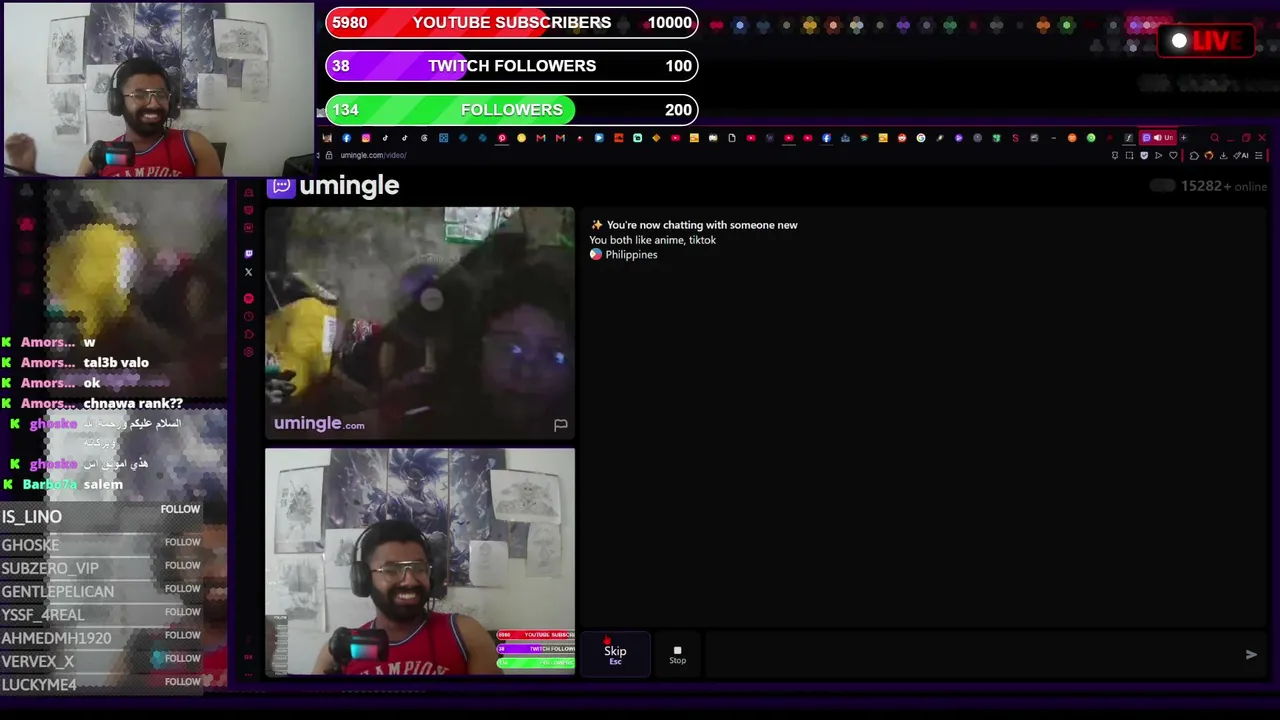The height and width of the screenshot is (720, 1280).
Task: Click FOLLOW next to GENTLEPELICAN
Action: (x=182, y=588)
